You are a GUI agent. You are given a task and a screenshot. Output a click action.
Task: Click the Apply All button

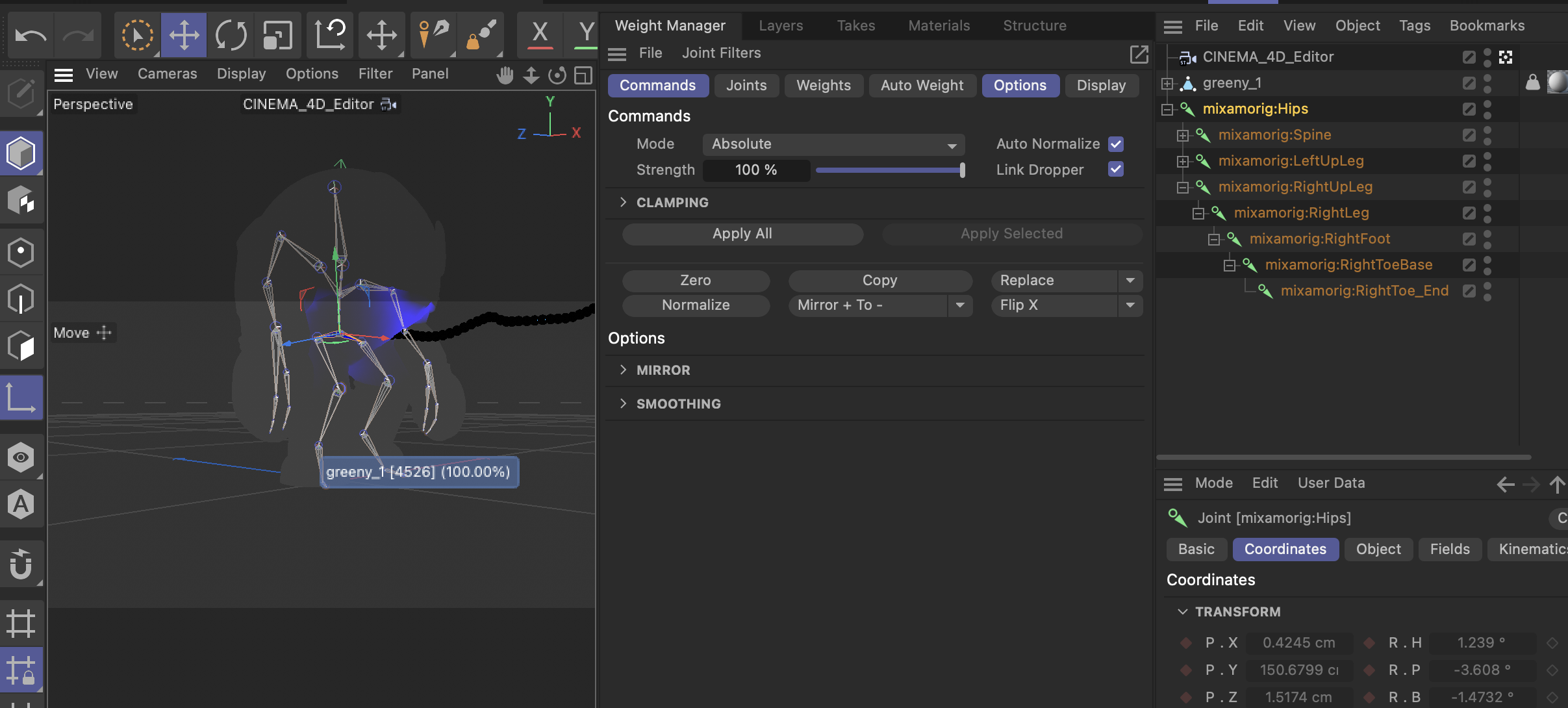click(742, 234)
